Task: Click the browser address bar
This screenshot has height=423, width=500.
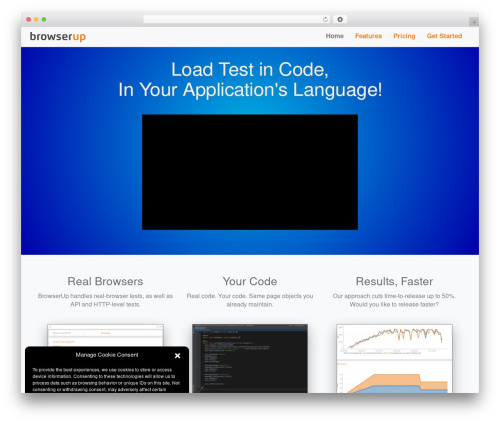Action: coord(236,19)
